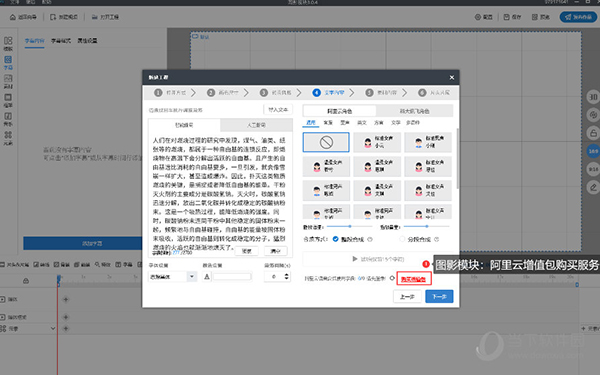The height and width of the screenshot is (375, 600).
Task: Increase the interval spinner value
Action: pos(287,274)
